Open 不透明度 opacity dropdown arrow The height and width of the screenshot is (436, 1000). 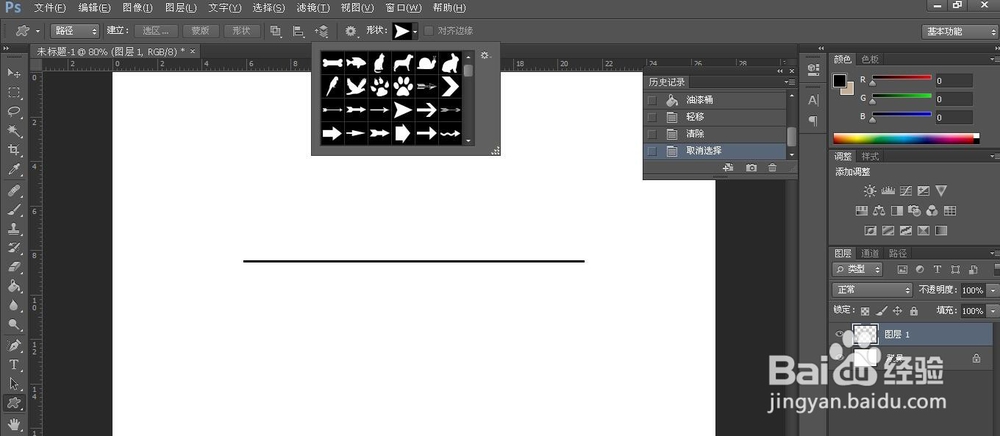pos(991,290)
